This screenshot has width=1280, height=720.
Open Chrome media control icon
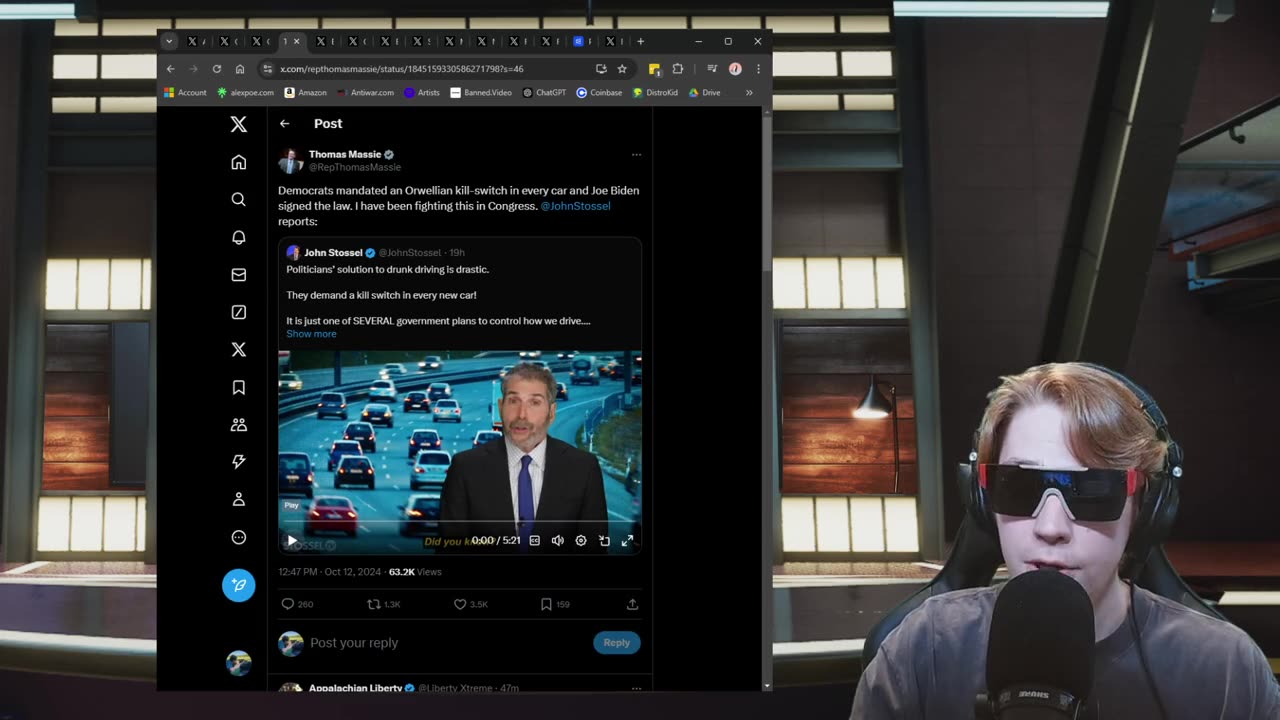pyautogui.click(x=712, y=69)
